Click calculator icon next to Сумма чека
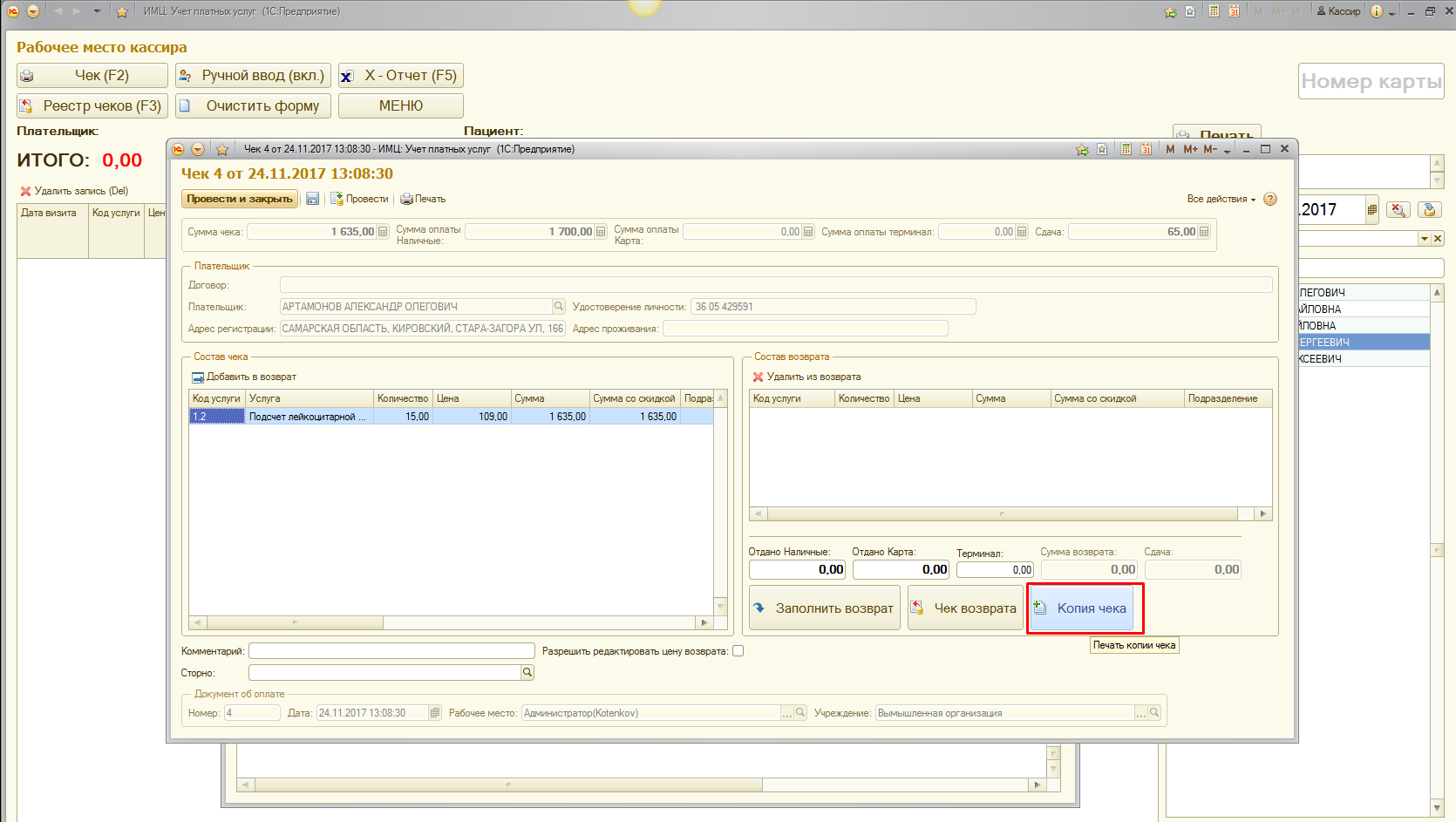The image size is (1456, 822). (383, 232)
